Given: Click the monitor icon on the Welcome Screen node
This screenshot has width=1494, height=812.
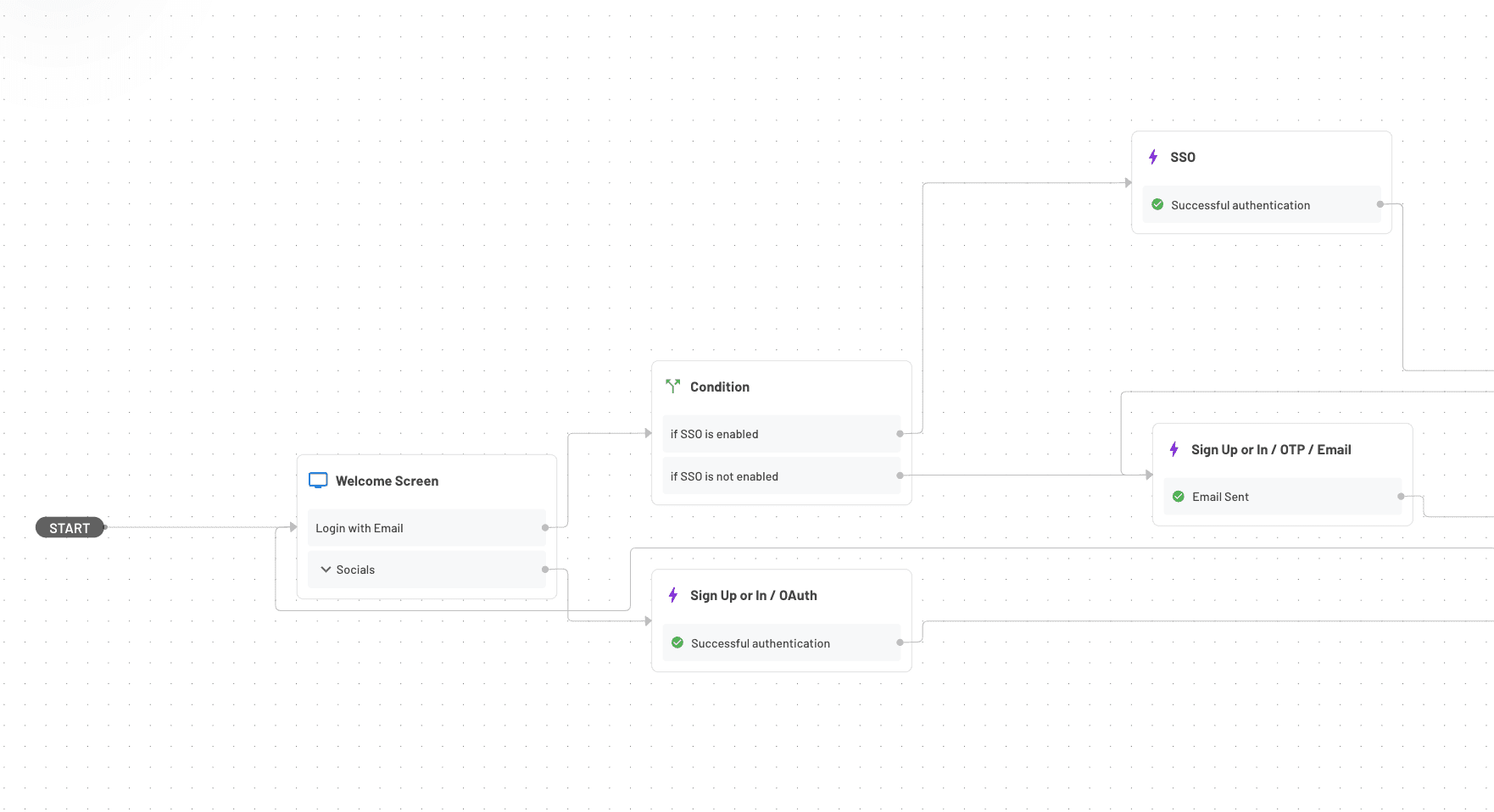Looking at the screenshot, I should 318,480.
